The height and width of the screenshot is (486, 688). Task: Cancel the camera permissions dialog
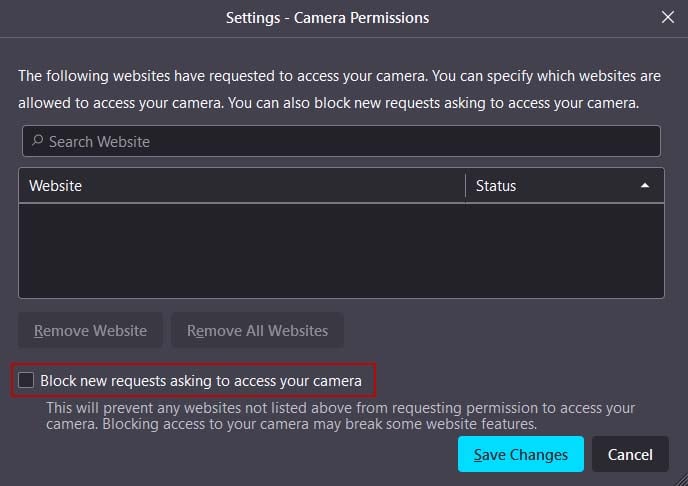630,454
